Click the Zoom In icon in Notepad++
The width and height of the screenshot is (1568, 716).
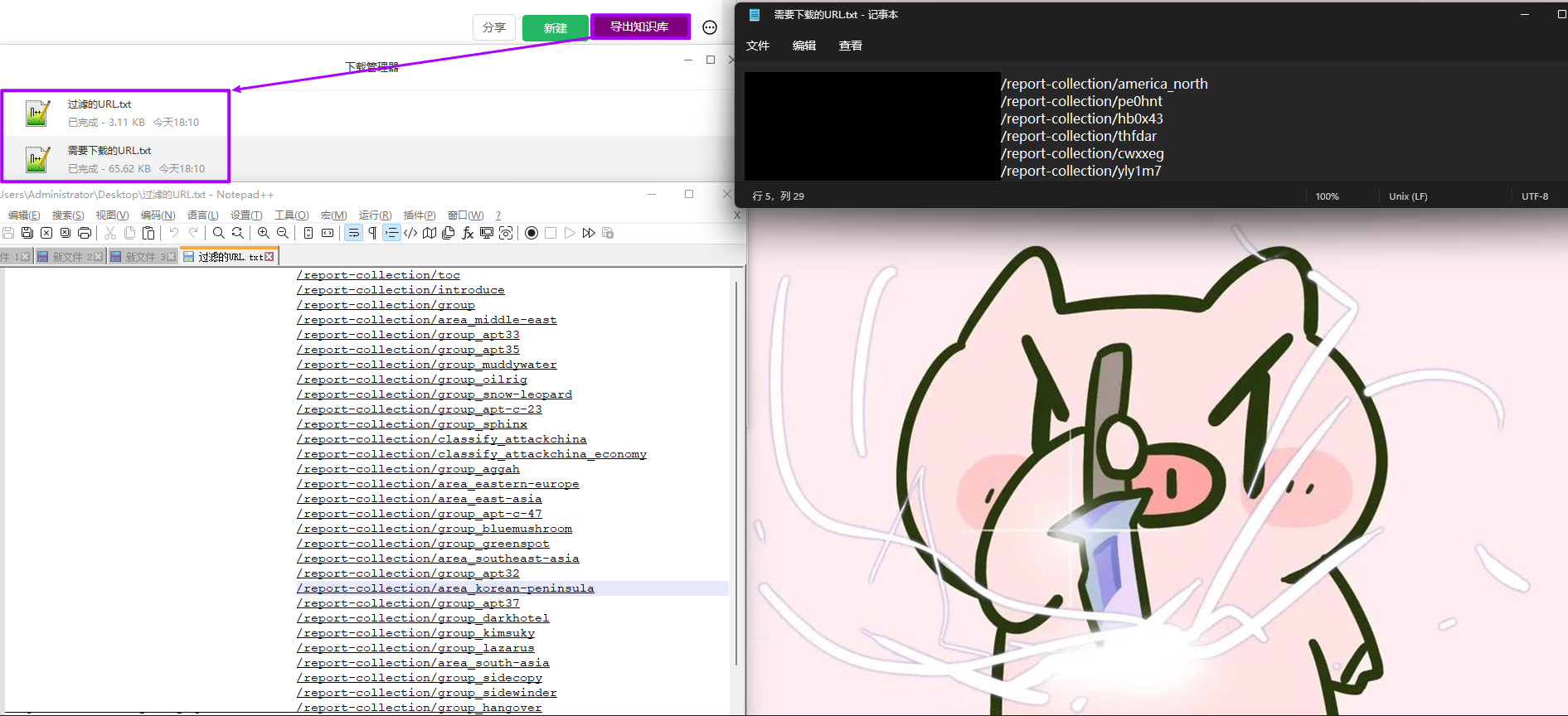(264, 233)
